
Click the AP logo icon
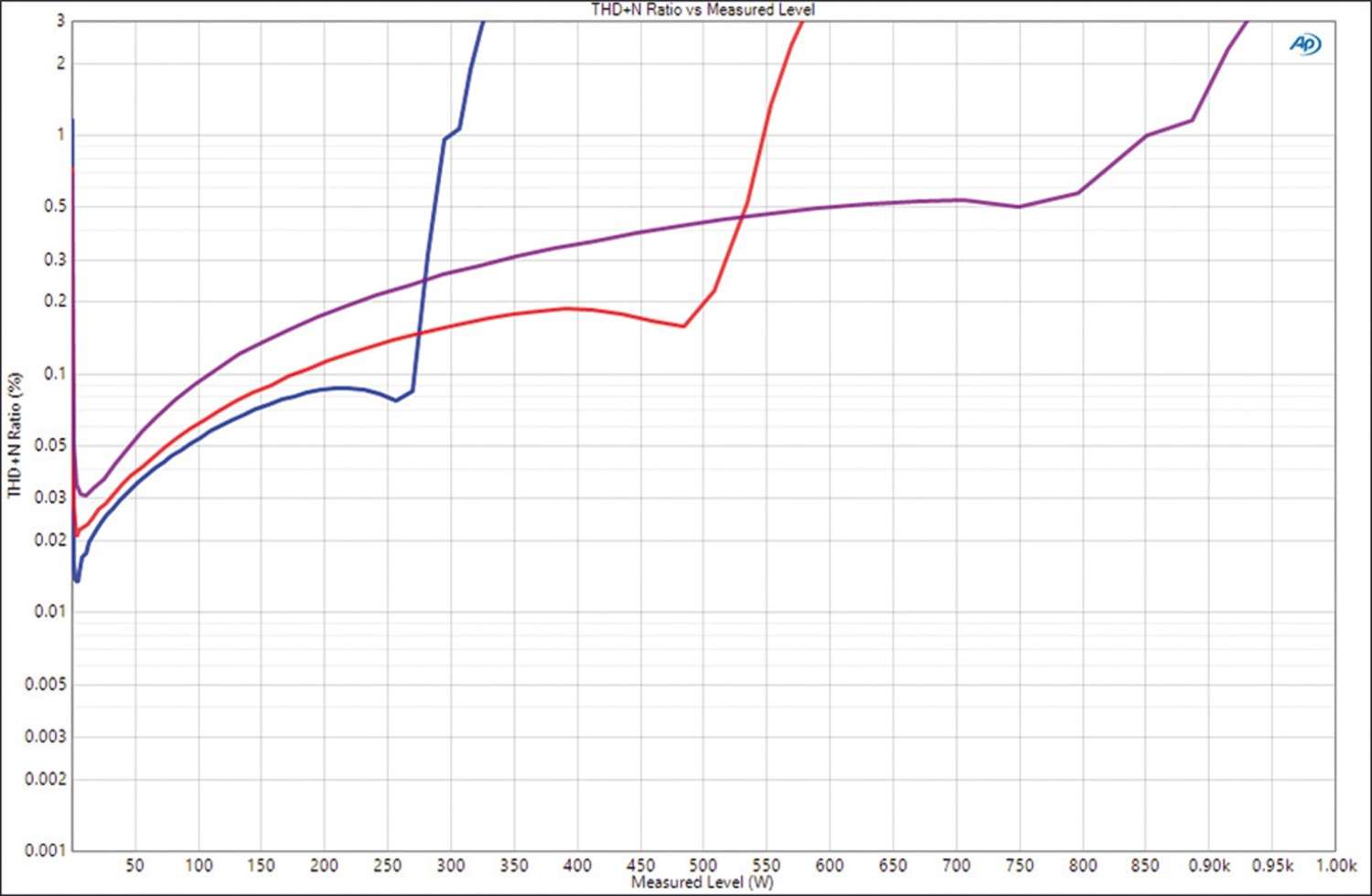coord(1305,43)
